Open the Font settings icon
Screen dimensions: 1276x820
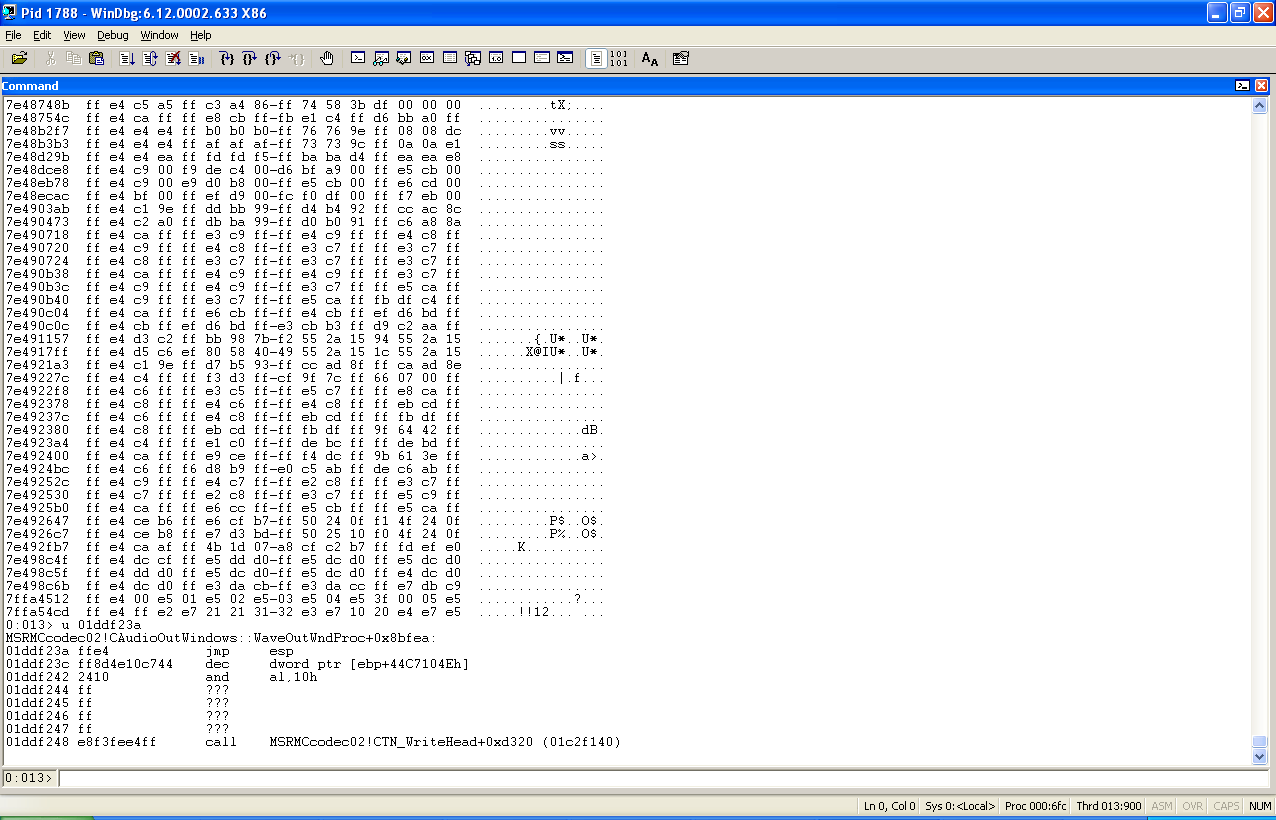[650, 59]
